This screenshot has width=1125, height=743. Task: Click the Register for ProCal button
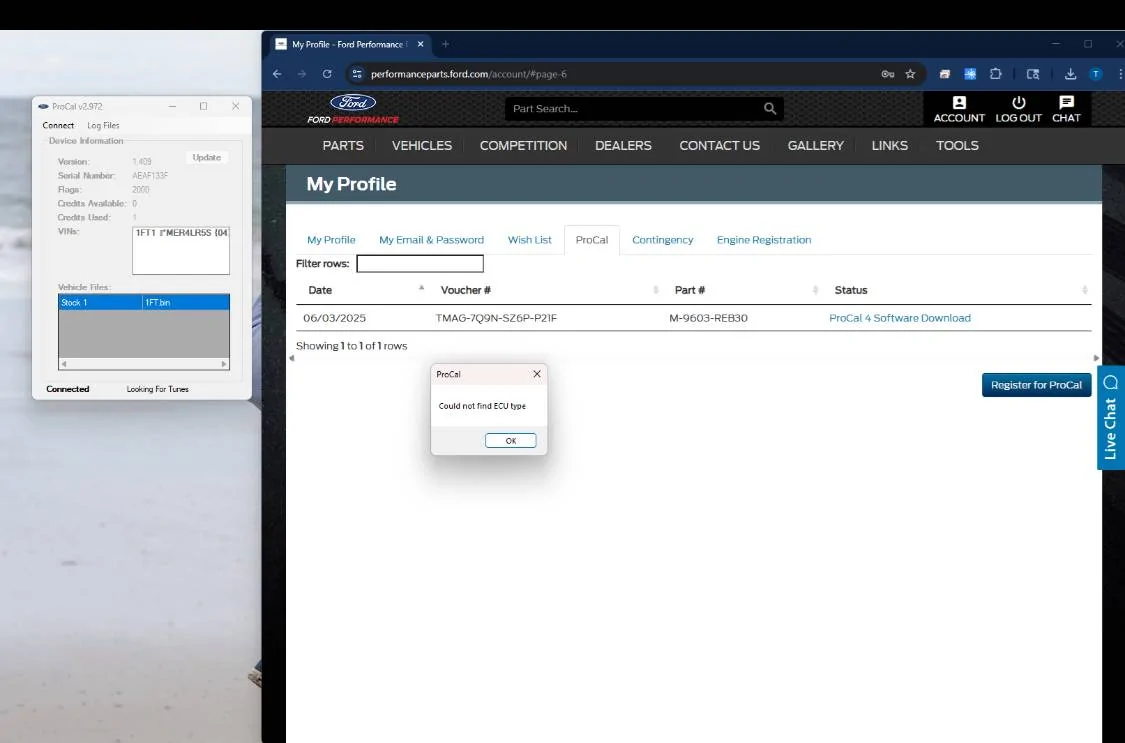click(1036, 385)
